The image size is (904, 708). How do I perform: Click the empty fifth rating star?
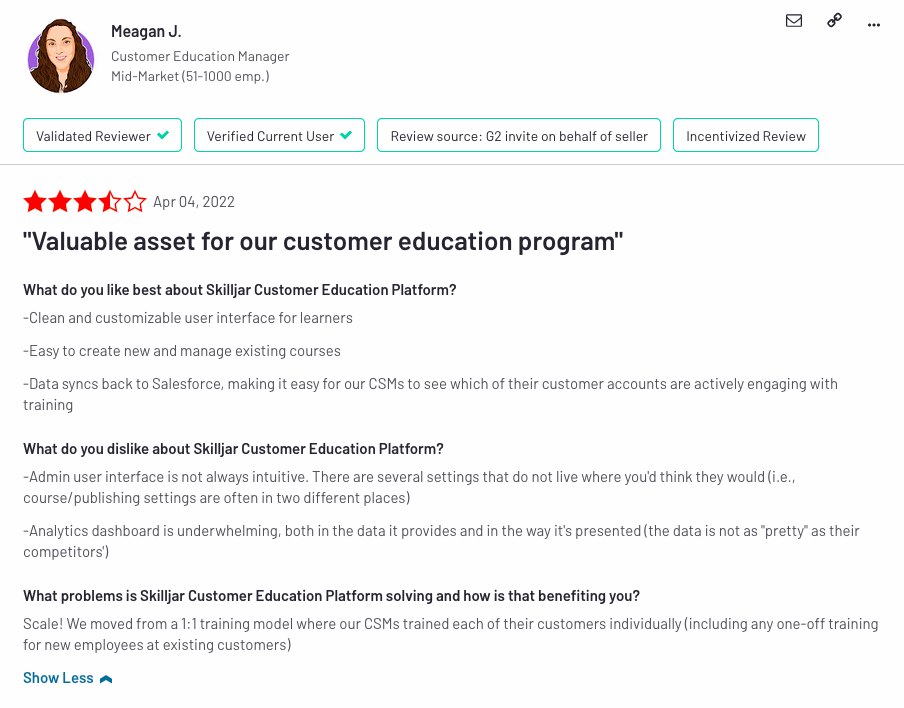pyautogui.click(x=135, y=202)
